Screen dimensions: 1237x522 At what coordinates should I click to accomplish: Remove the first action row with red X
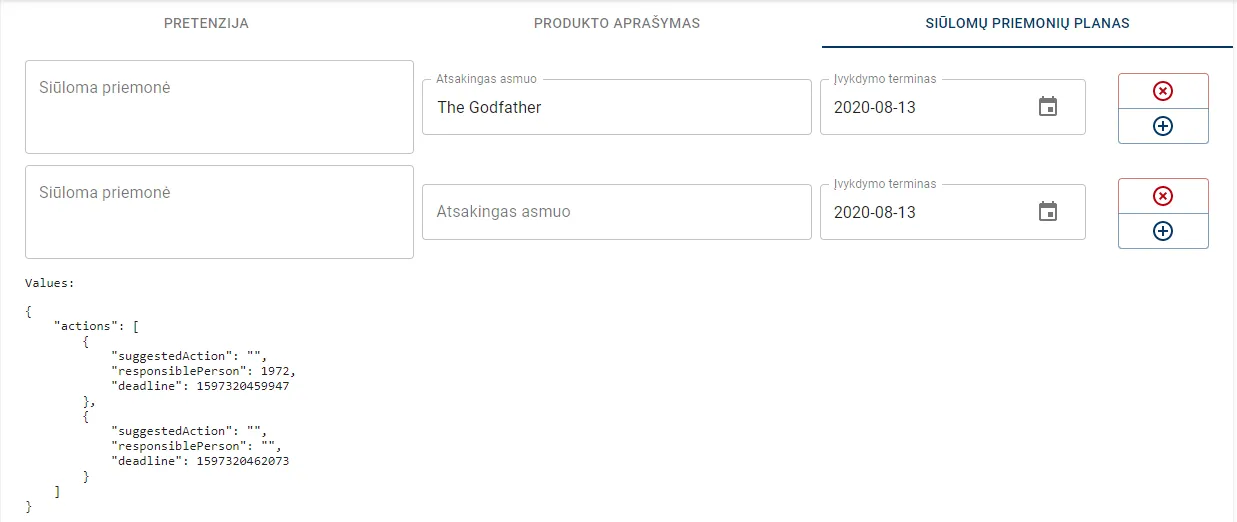[x=1163, y=91]
